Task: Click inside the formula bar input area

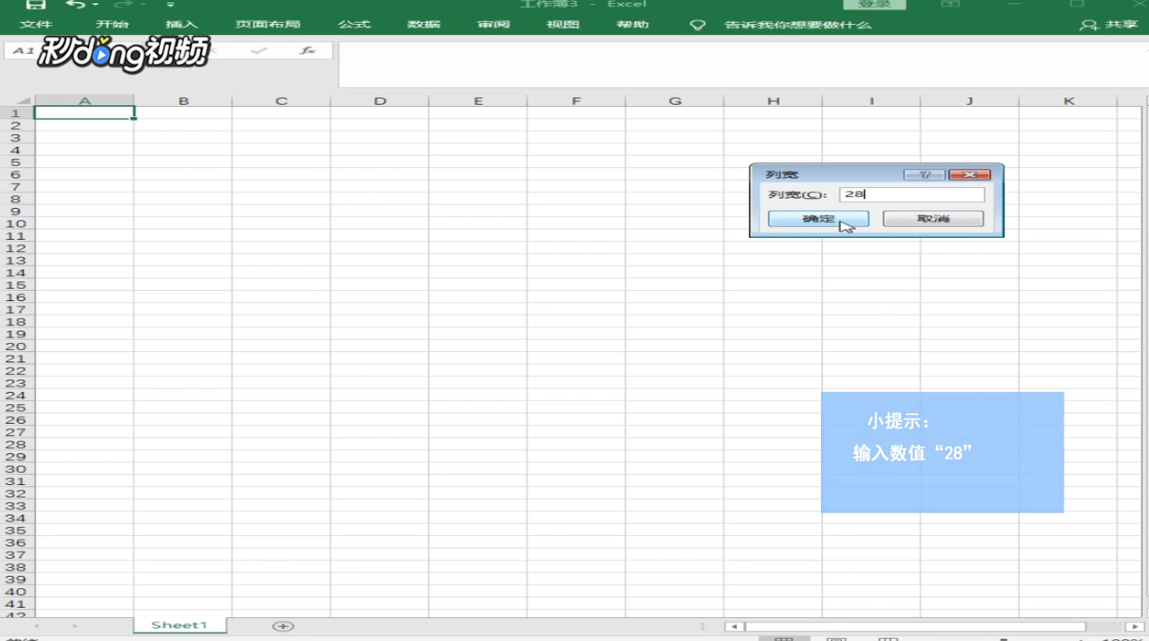Action: pos(743,65)
